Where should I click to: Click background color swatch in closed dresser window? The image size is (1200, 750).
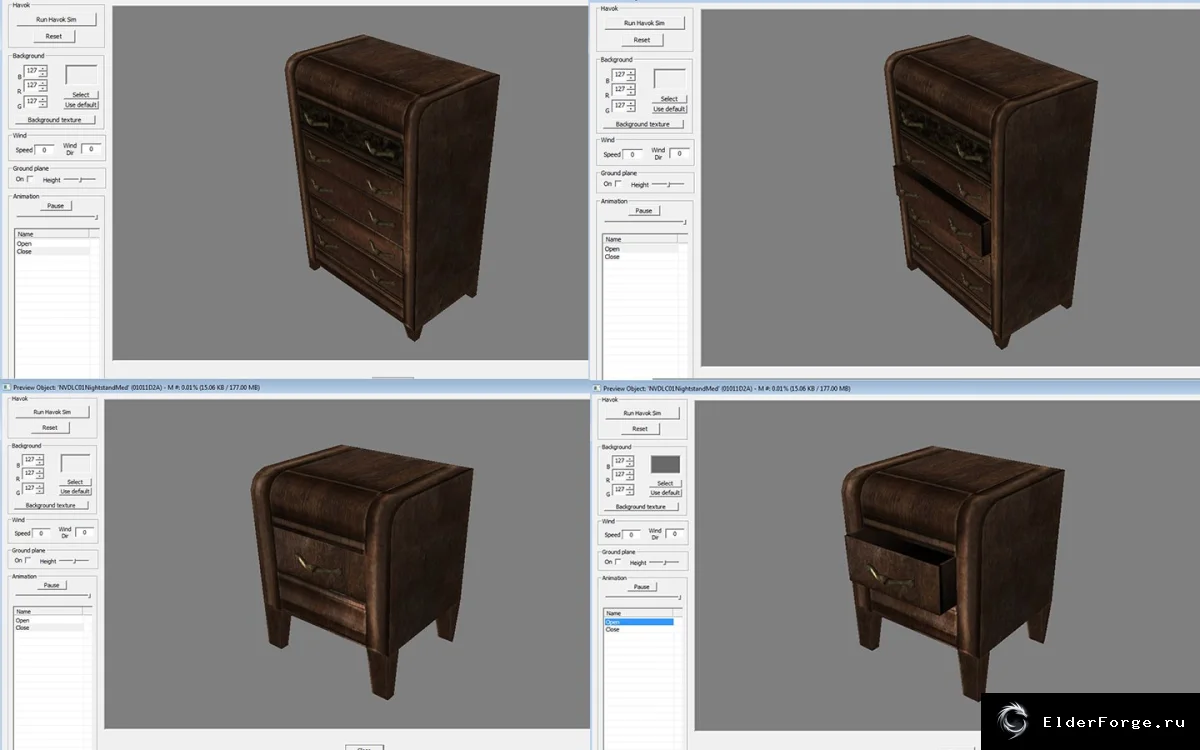point(81,75)
